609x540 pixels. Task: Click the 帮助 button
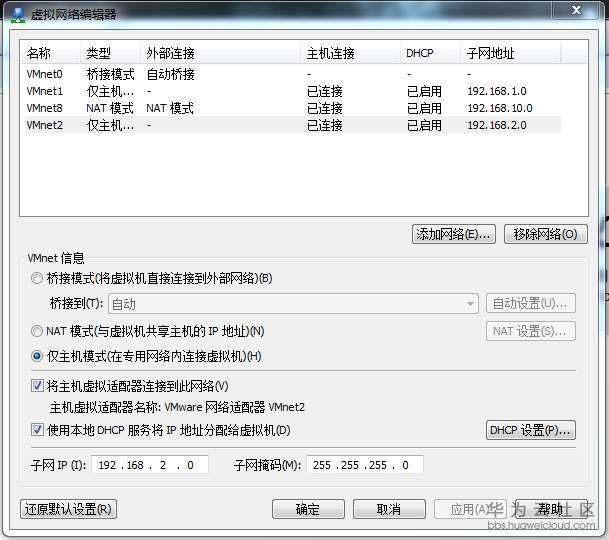pyautogui.click(x=551, y=509)
